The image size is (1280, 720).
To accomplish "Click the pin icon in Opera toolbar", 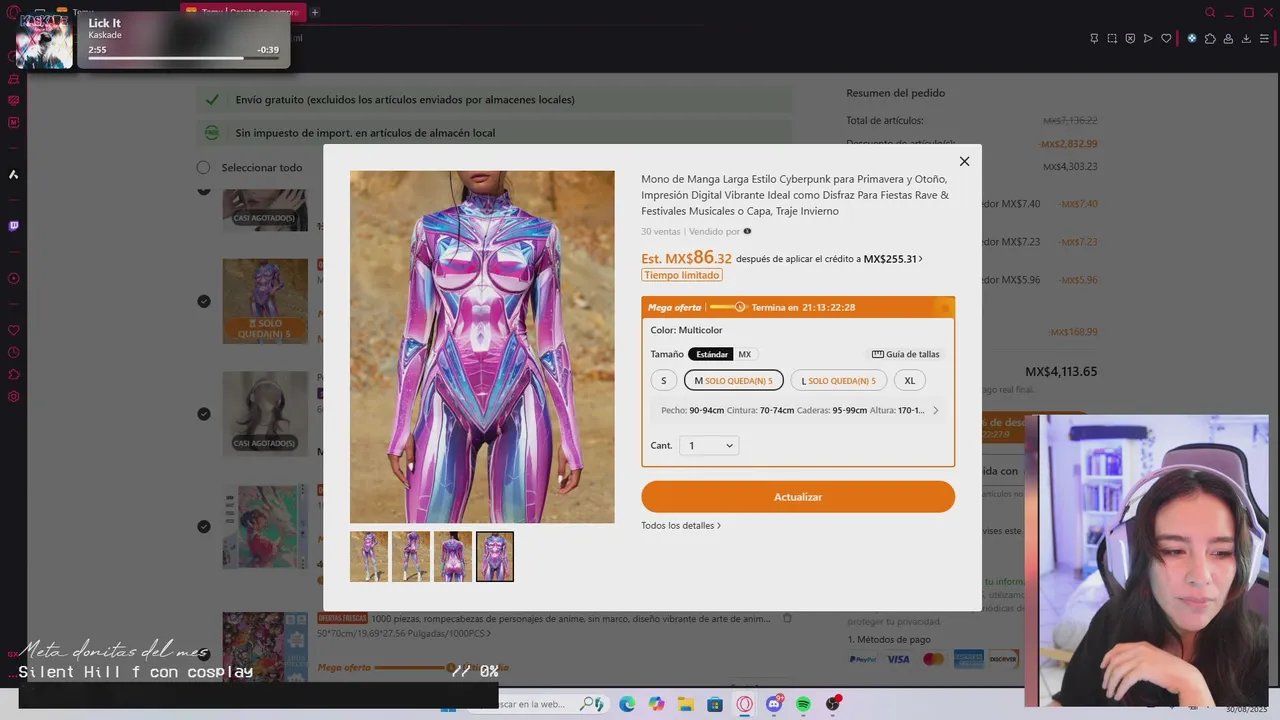I will [1094, 39].
